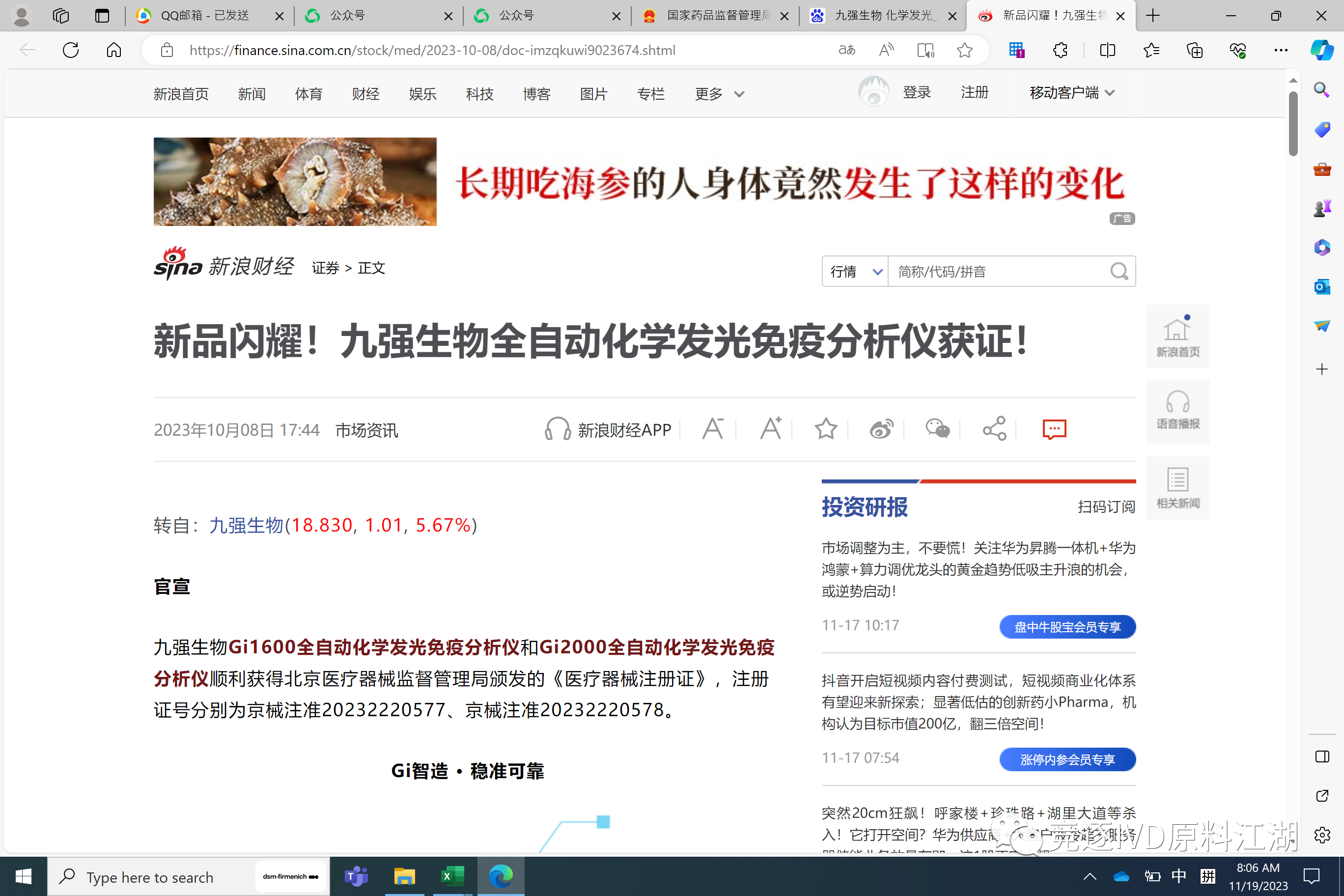
Task: Switch to the 国家药品监督管理局 tab
Action: 714,16
